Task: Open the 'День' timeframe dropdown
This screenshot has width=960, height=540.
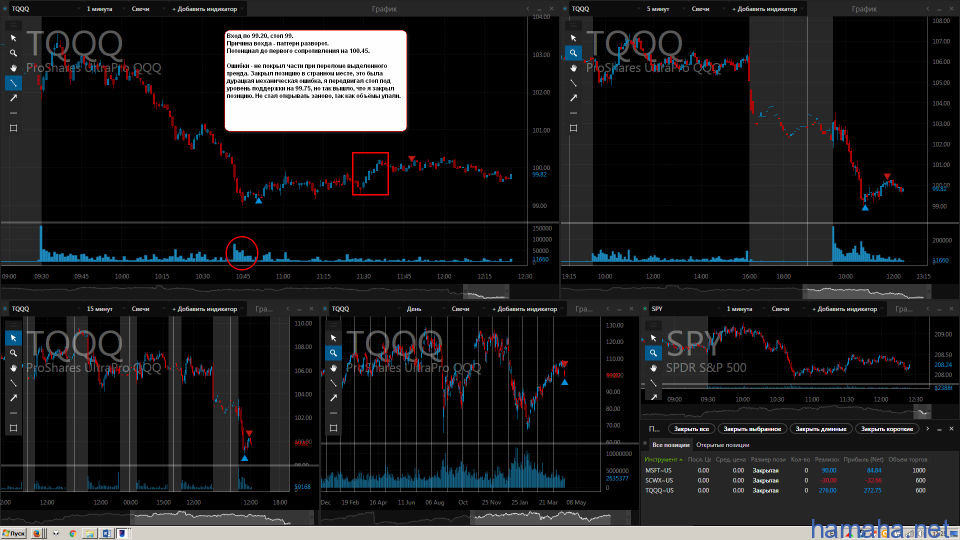Action: [x=413, y=309]
